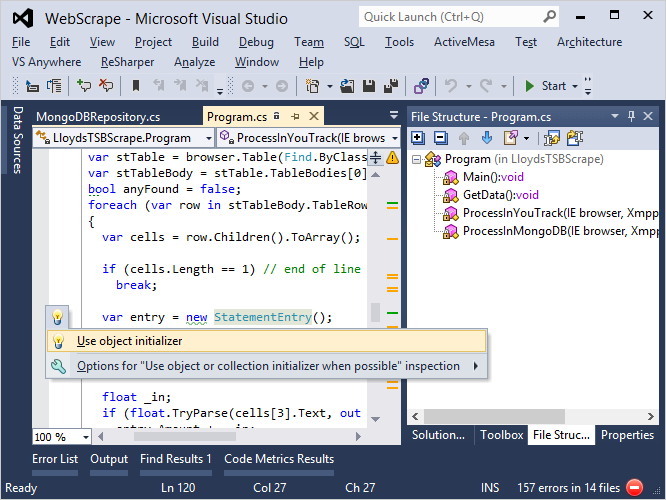The width and height of the screenshot is (666, 500).
Task: Click the File Structure horizontal scrollbar thumb
Action: coord(494,416)
